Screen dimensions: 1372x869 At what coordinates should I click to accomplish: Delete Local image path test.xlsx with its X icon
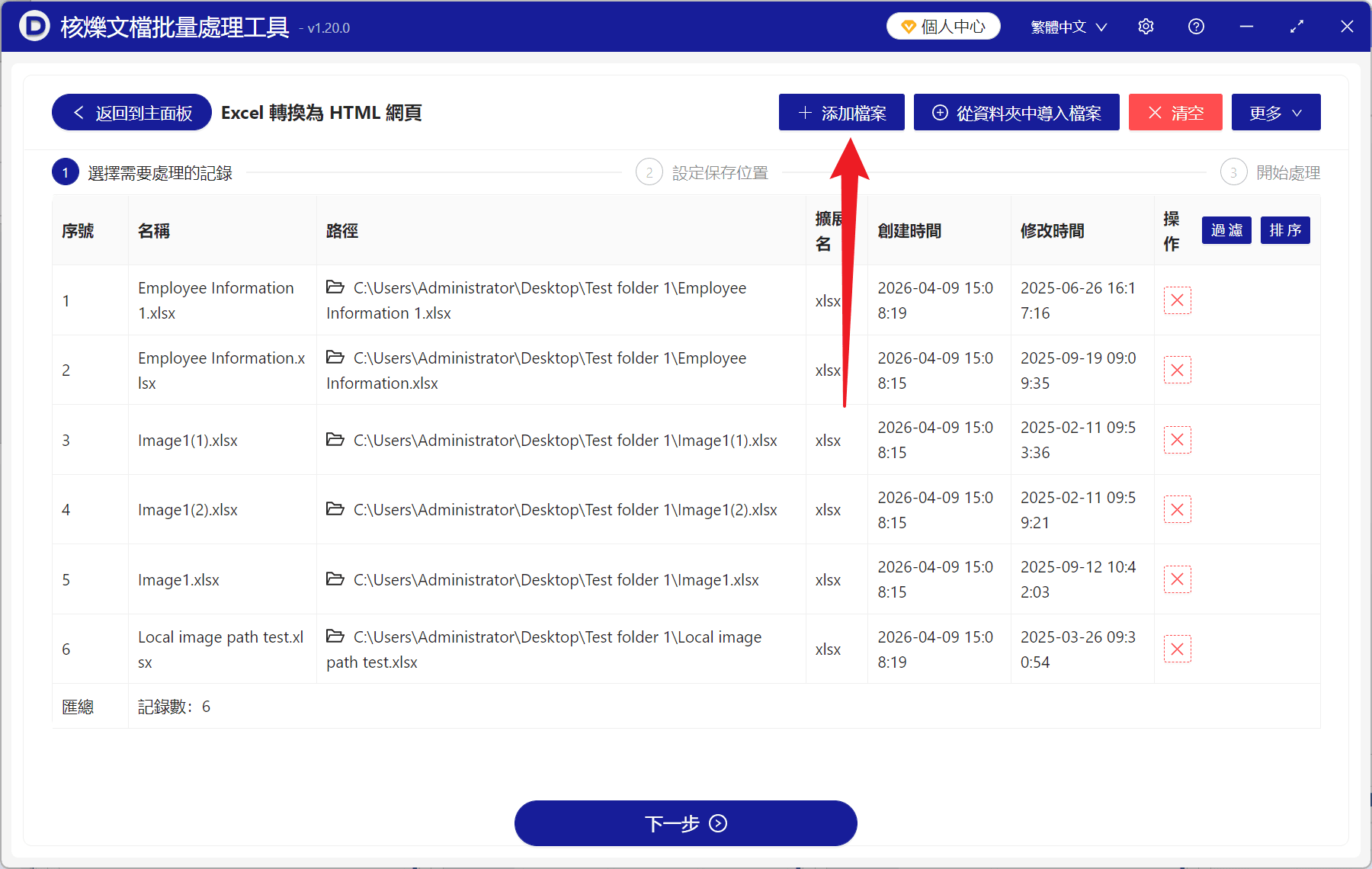[1178, 649]
